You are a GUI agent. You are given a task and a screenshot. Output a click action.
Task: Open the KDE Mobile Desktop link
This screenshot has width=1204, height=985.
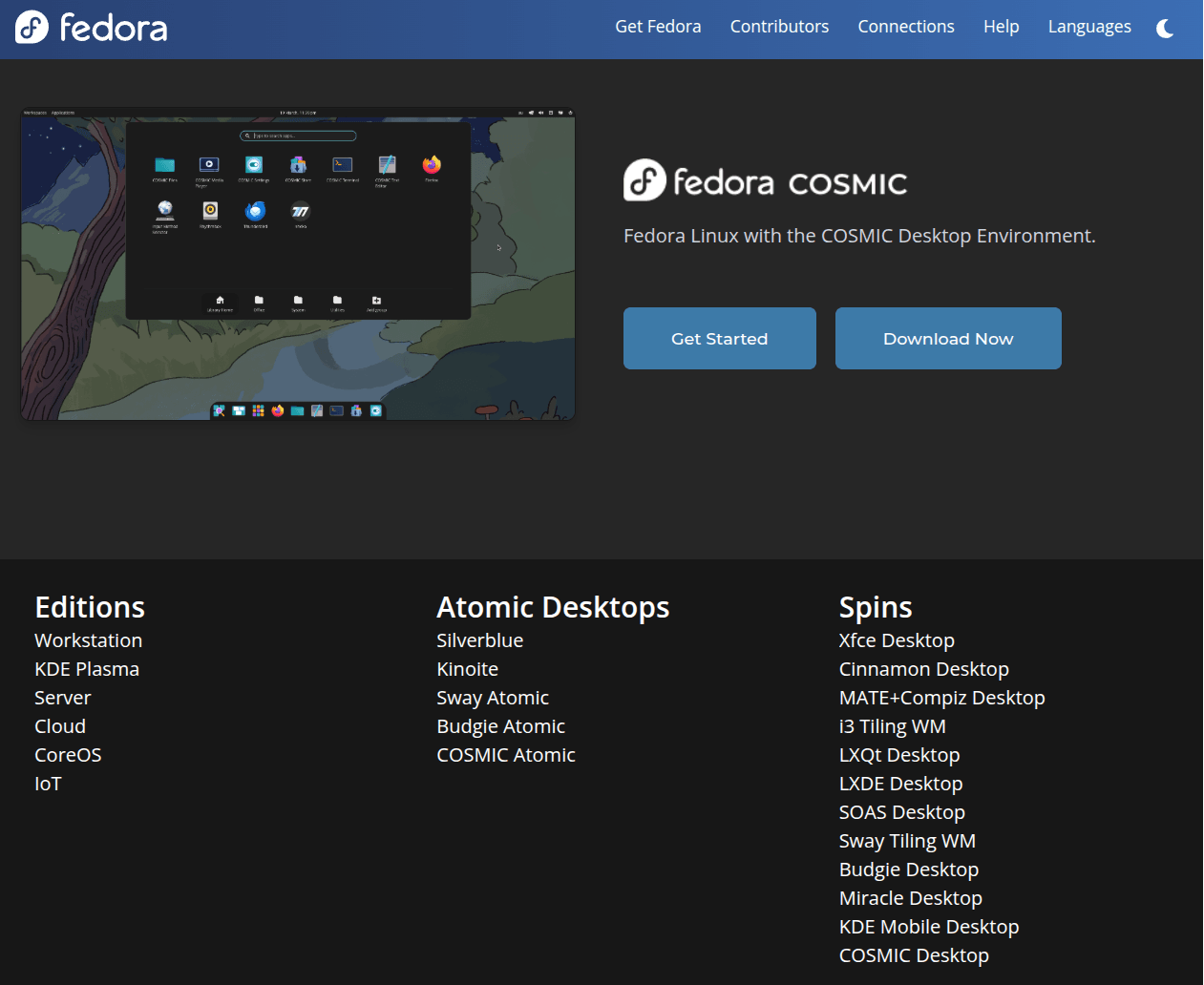click(x=929, y=927)
